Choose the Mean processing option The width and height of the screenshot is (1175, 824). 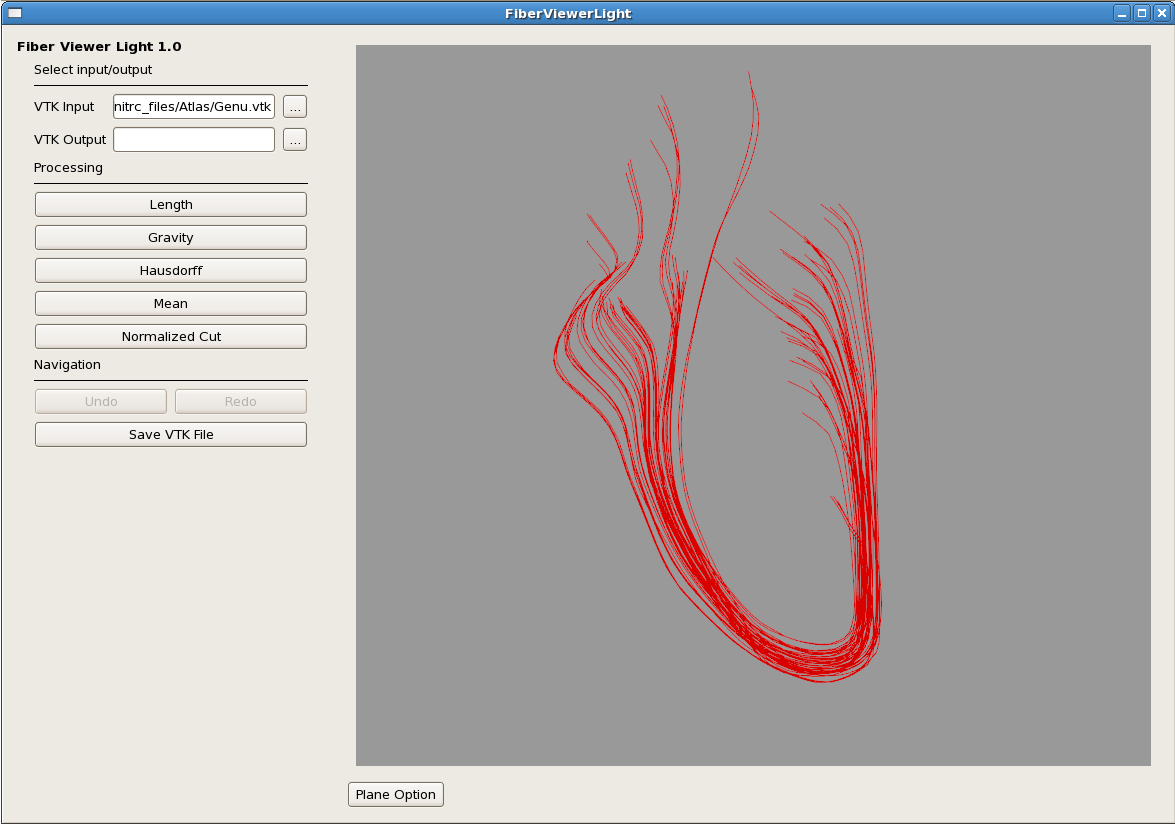171,303
